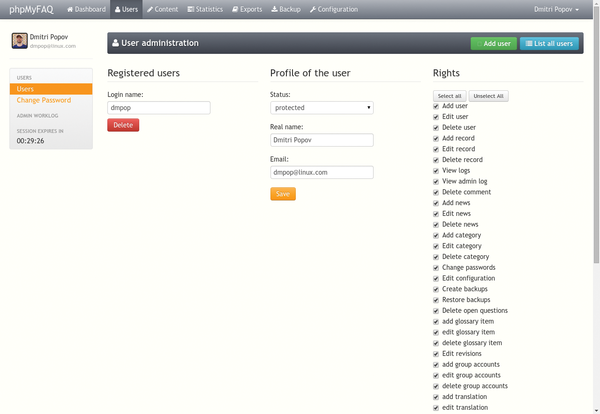The image size is (600, 414).
Task: Open the Status dropdown showing protected
Action: 321,107
